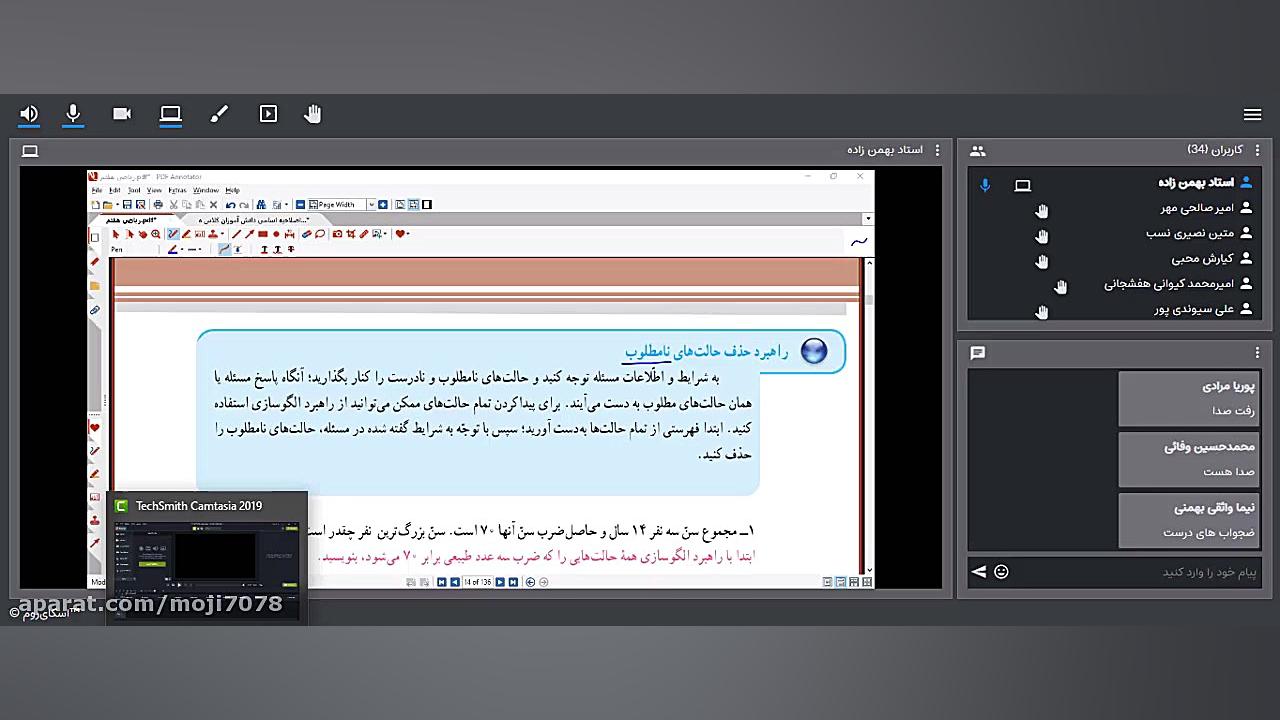Open the Stamp tool
The height and width of the screenshot is (720, 1280).
[x=213, y=236]
